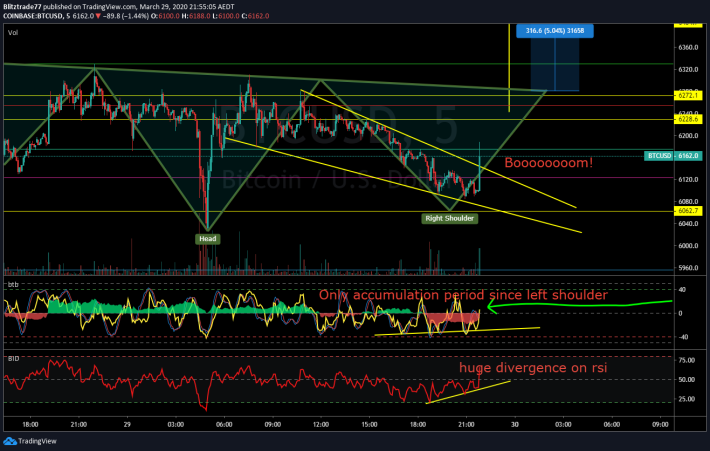Select the Right Shoulder pattern label
The width and height of the screenshot is (710, 451).
[x=448, y=217]
